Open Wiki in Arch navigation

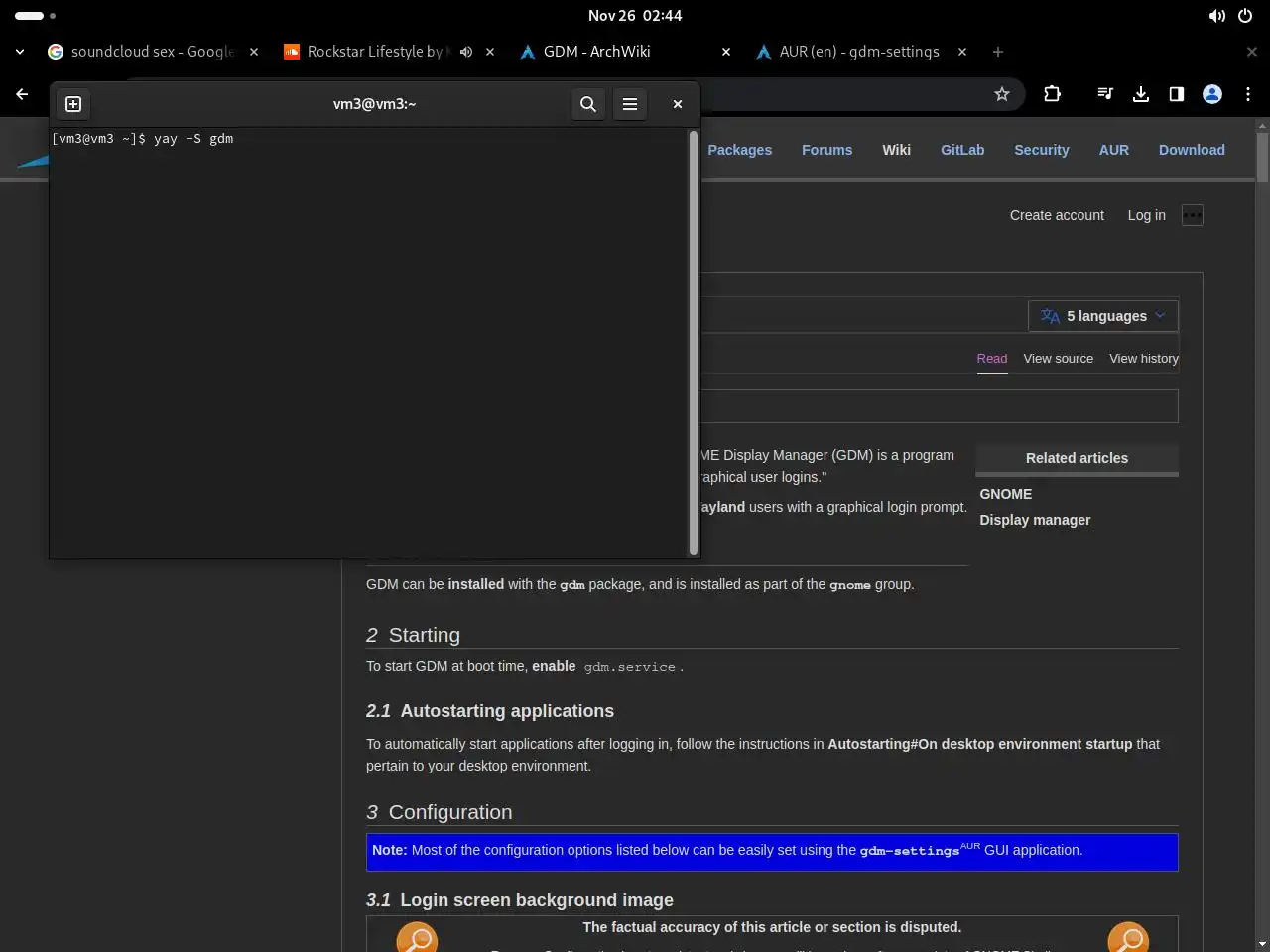tap(897, 150)
